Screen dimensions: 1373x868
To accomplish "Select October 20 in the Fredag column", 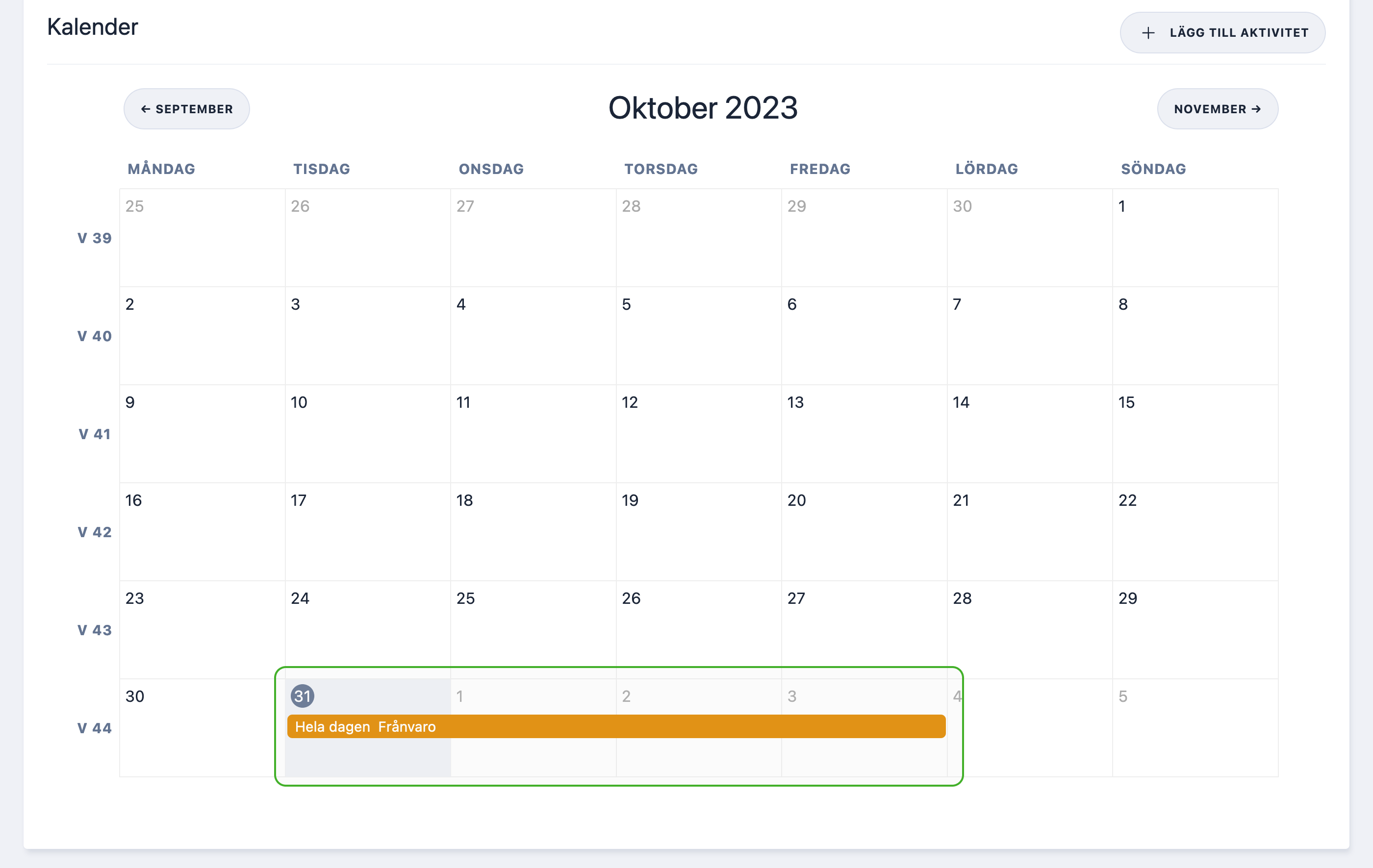I will [x=864, y=532].
